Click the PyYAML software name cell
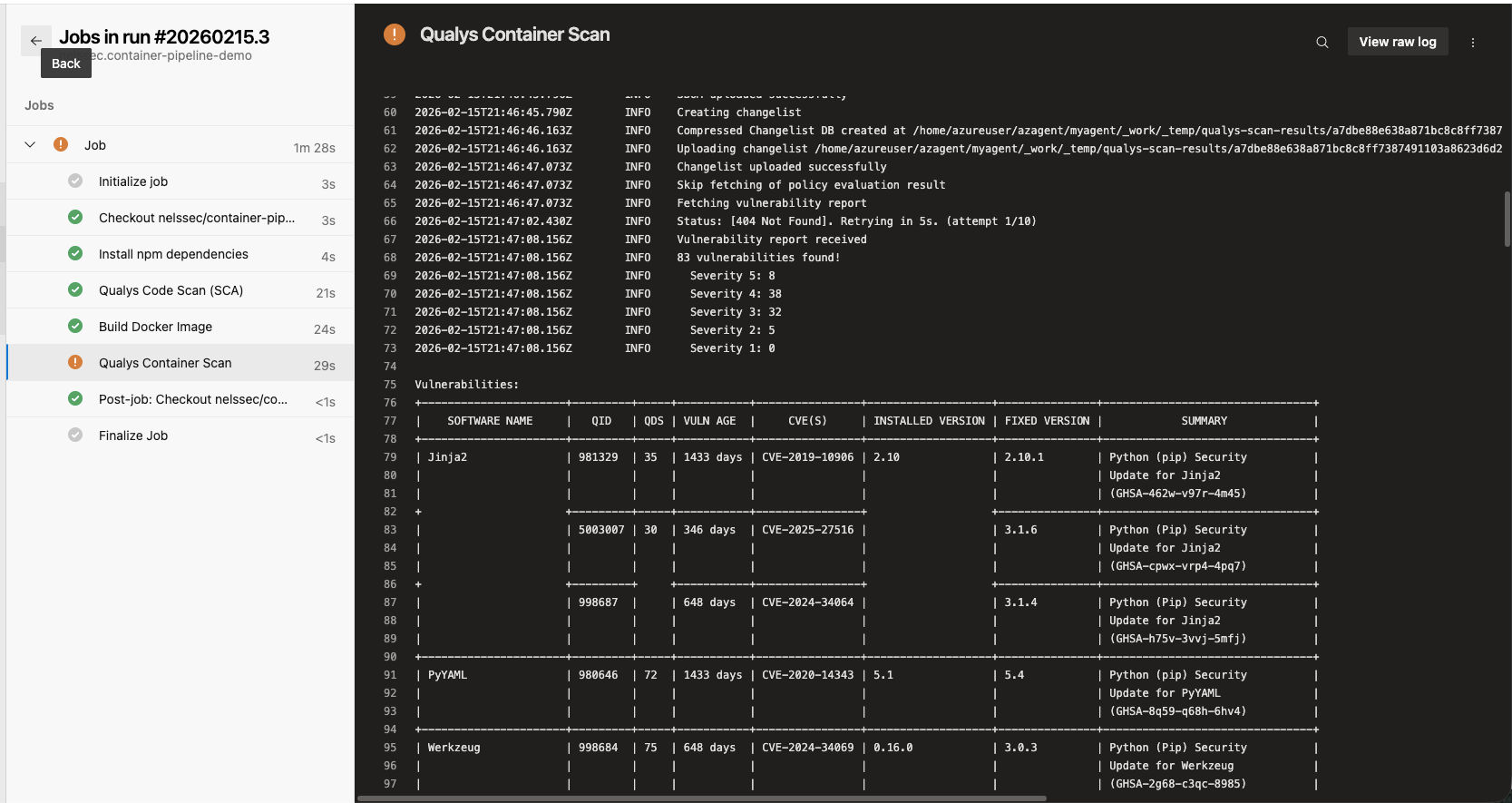 tap(447, 675)
